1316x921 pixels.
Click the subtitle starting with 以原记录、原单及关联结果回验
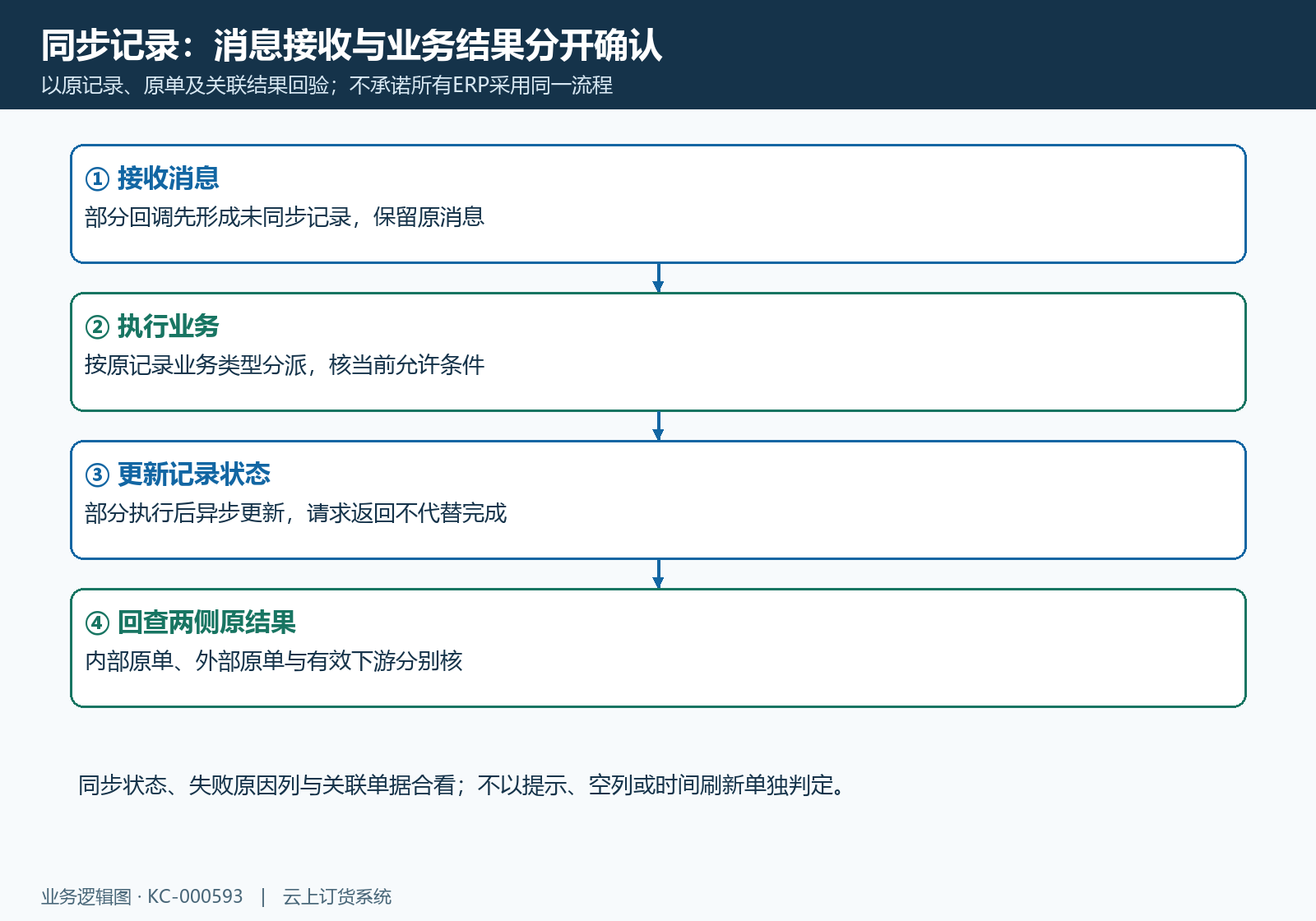tap(327, 86)
